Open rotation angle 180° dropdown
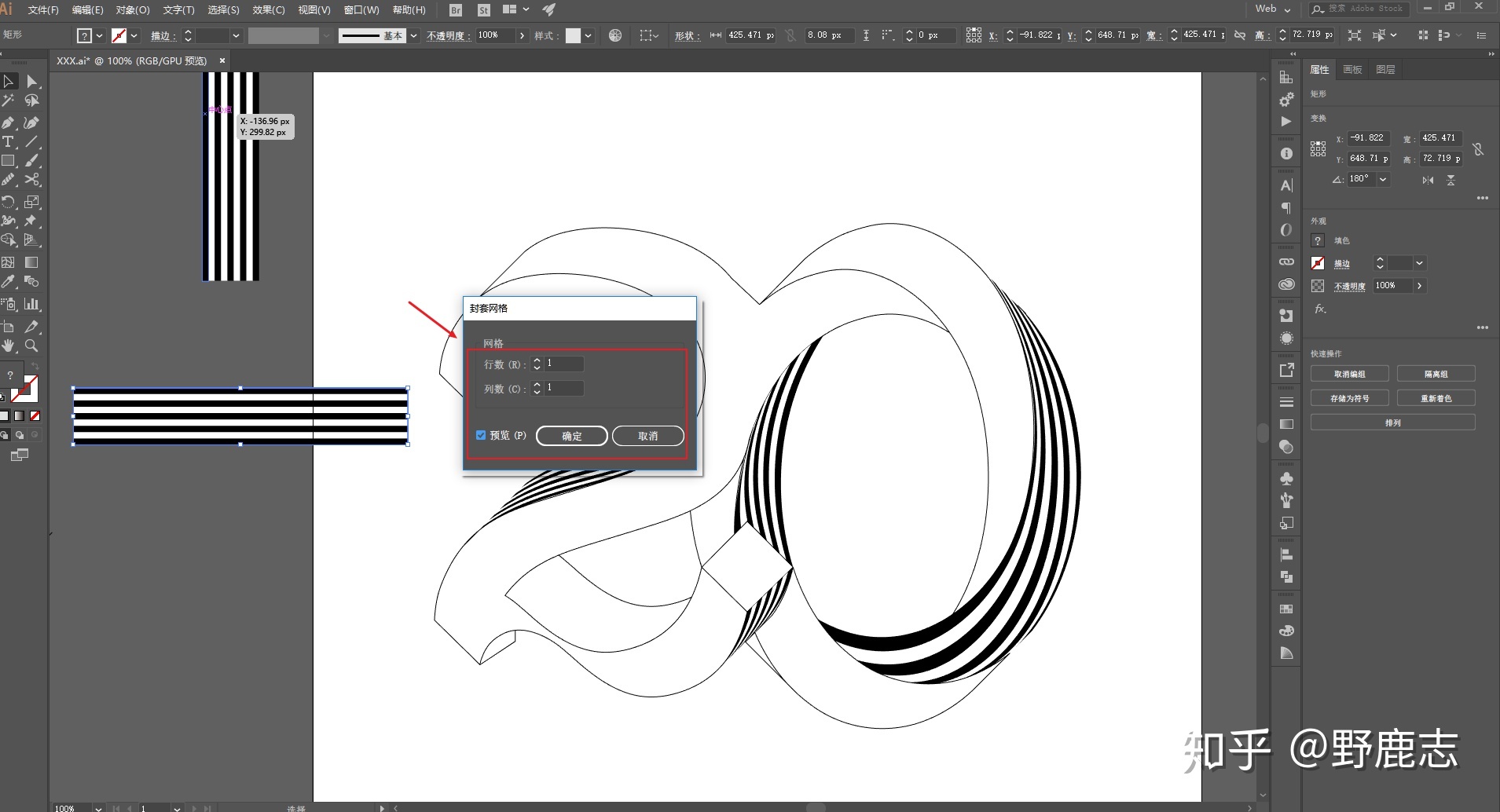This screenshot has width=1500, height=812. tap(1383, 179)
